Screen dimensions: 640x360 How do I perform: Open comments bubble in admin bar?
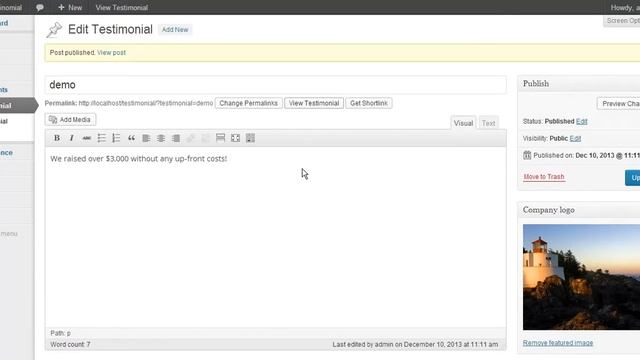40,7
